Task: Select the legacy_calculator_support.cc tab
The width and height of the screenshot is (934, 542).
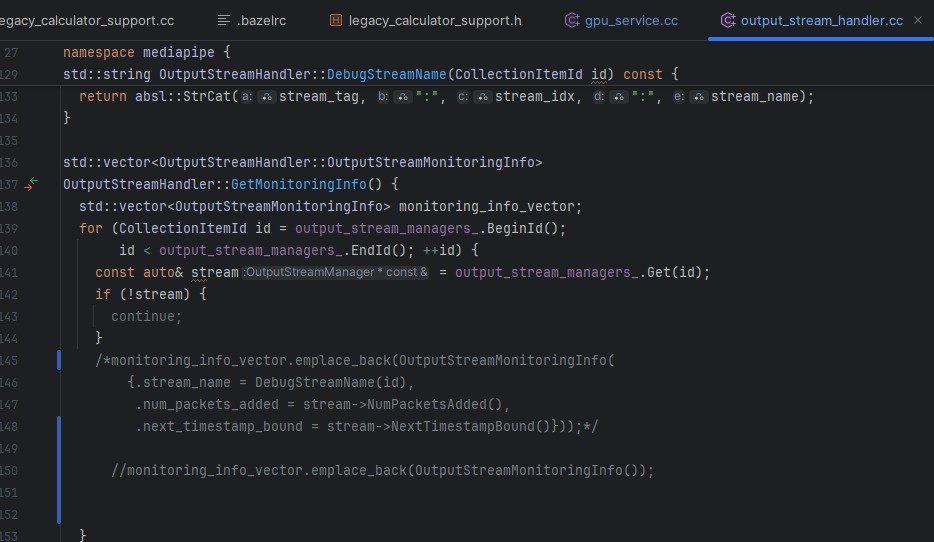Action: tap(87, 20)
